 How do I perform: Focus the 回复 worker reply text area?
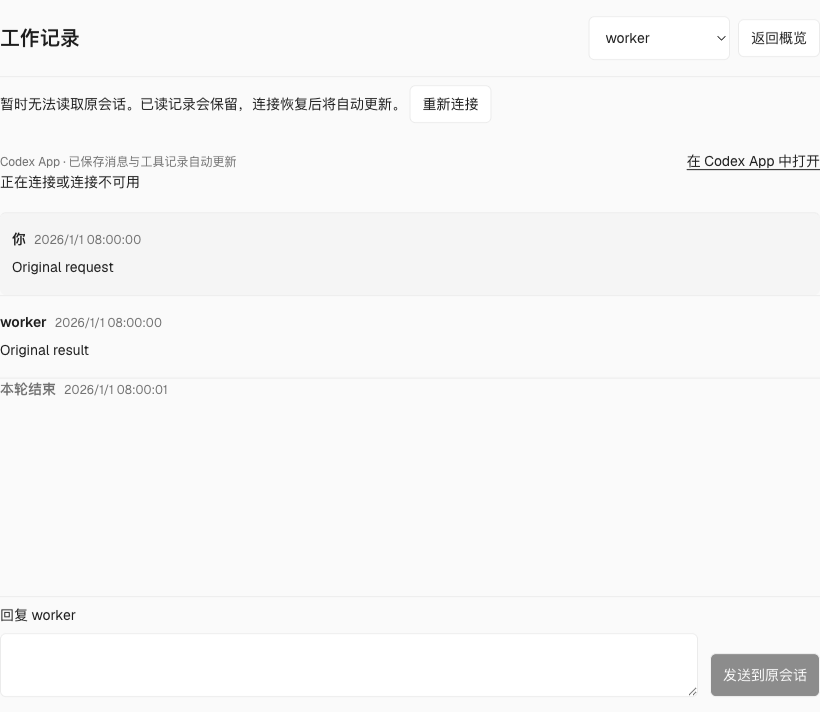(349, 665)
